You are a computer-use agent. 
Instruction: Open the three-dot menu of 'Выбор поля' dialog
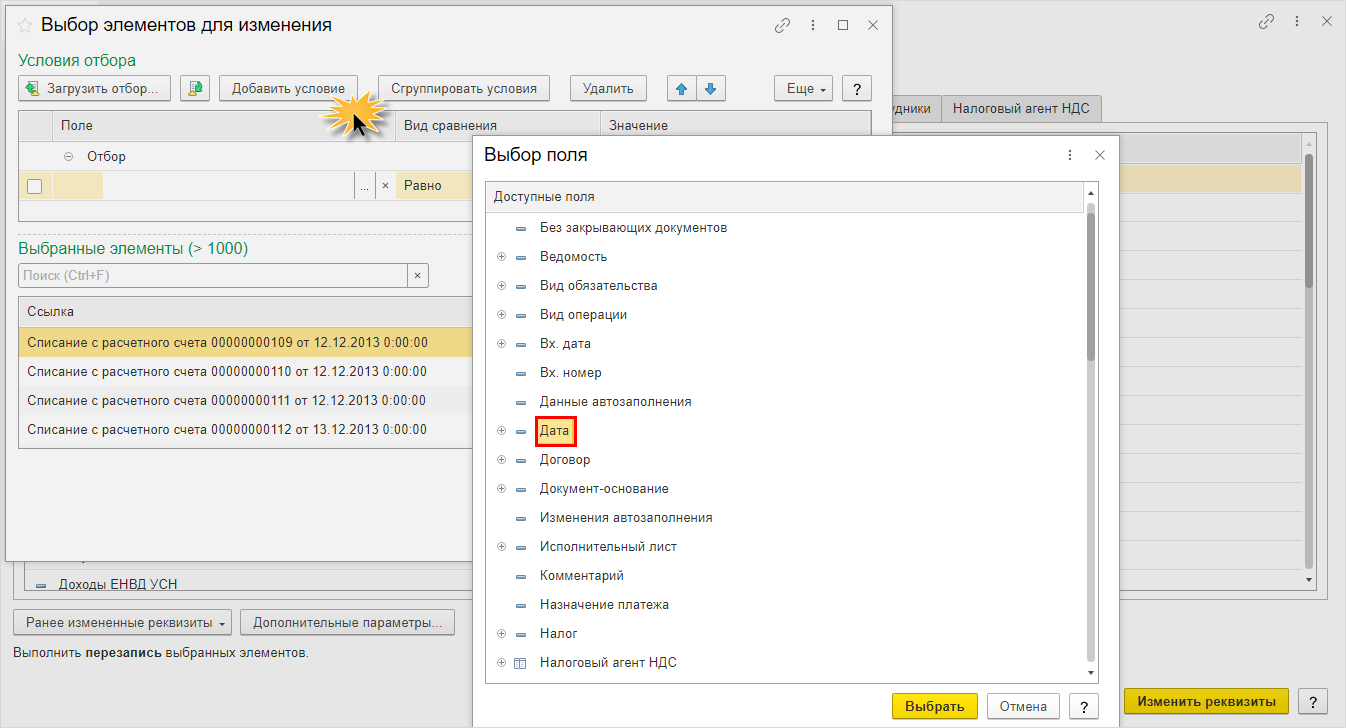pyautogui.click(x=1070, y=155)
